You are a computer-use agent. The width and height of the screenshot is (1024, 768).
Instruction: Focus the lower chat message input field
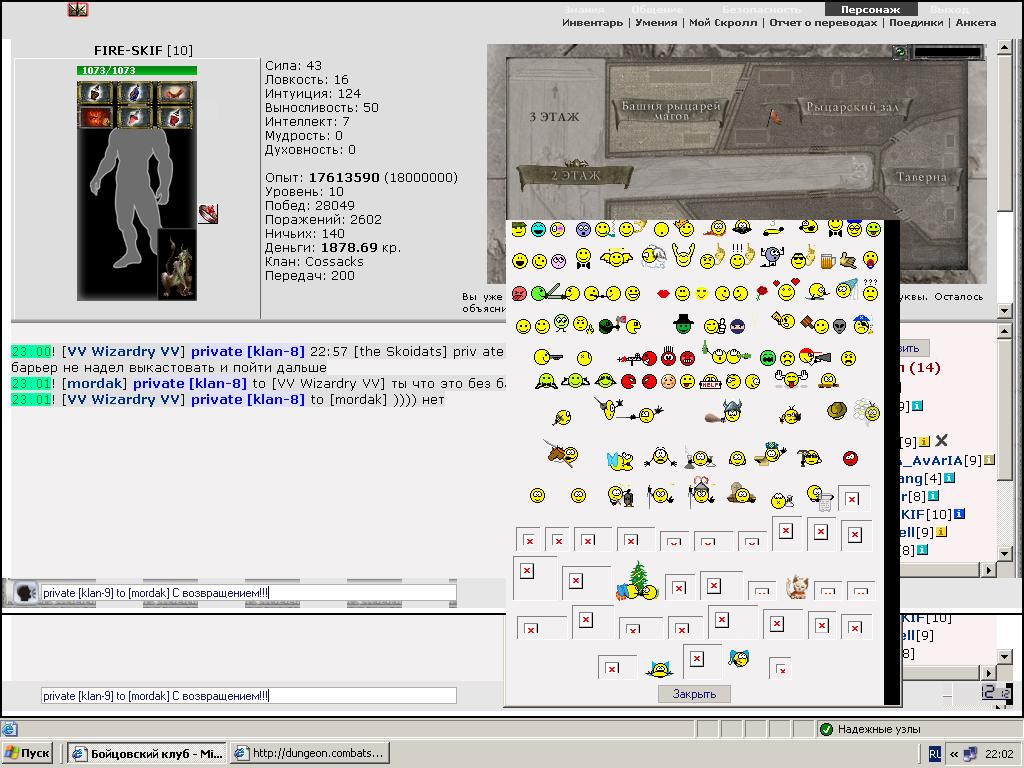click(x=249, y=696)
